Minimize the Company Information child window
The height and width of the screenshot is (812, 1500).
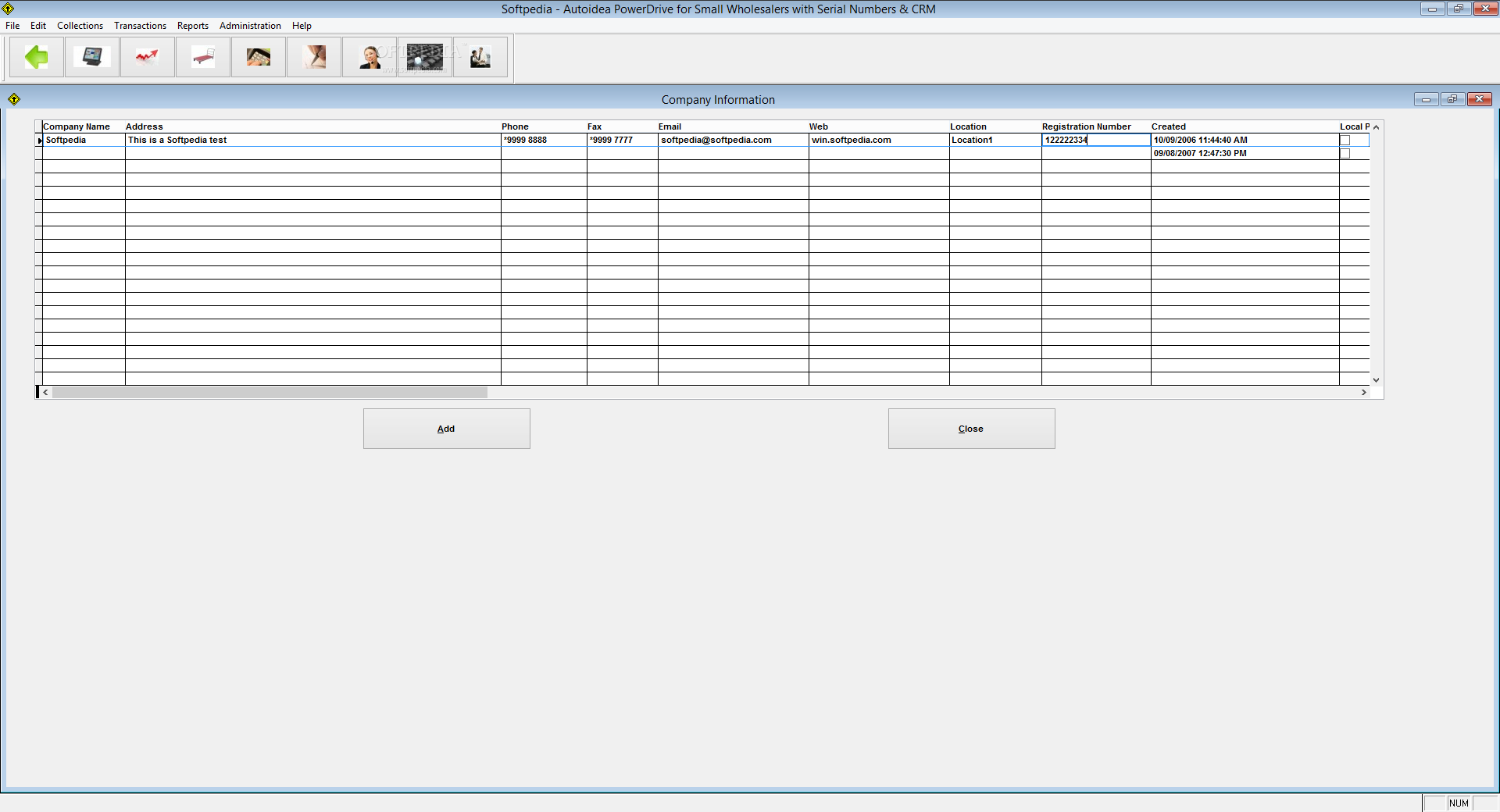1426,99
